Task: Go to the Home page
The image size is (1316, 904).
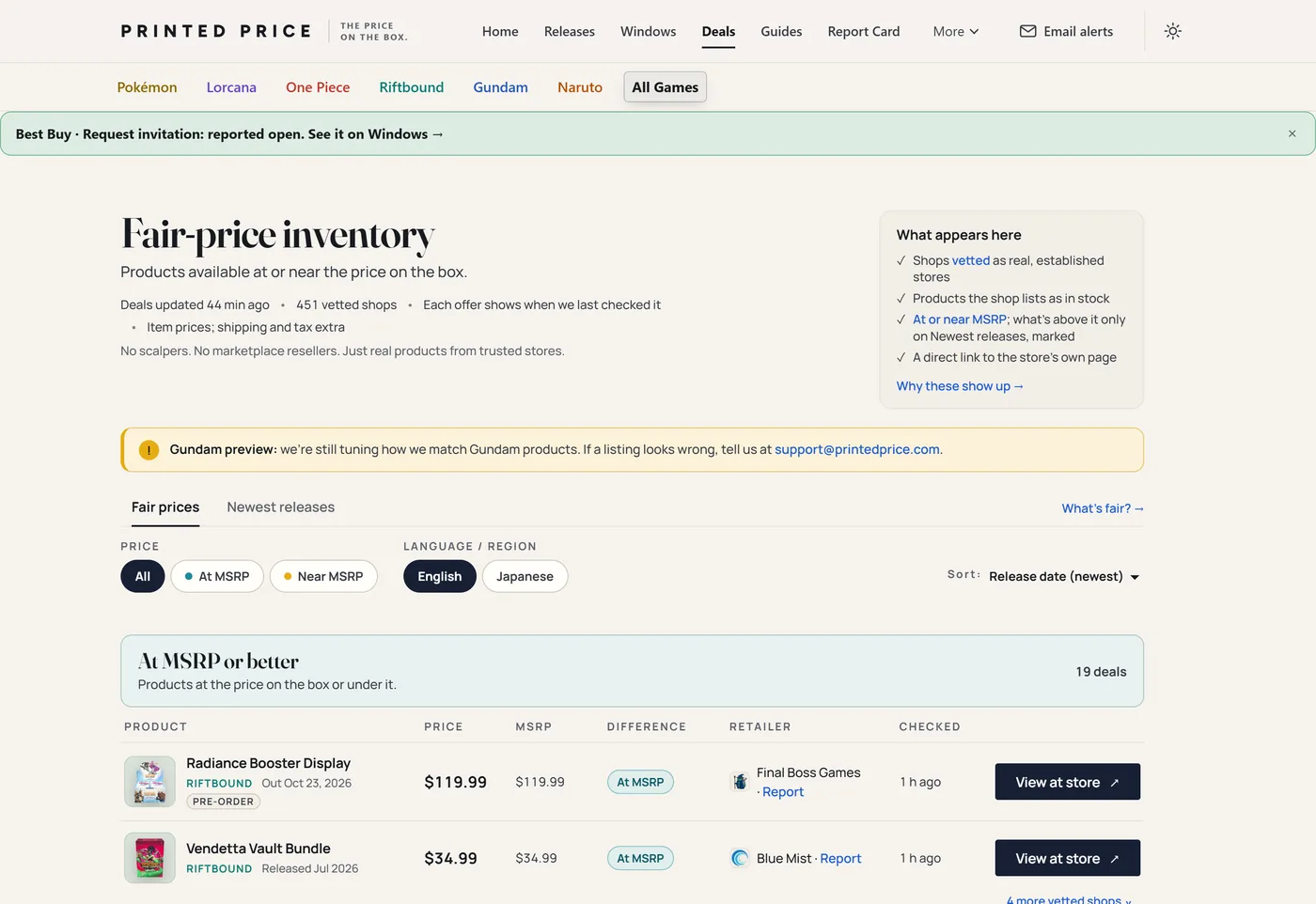Action: point(500,31)
